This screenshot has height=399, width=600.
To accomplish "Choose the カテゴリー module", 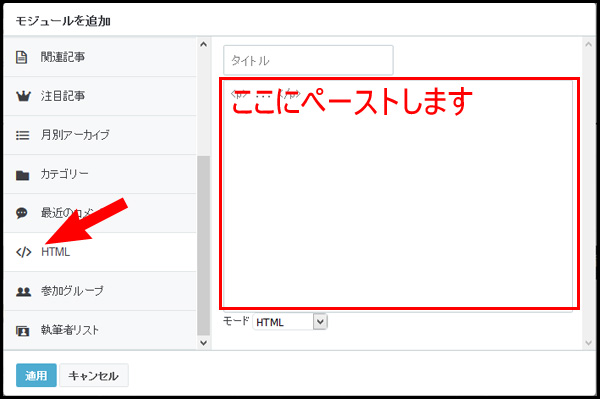I will tap(100, 174).
